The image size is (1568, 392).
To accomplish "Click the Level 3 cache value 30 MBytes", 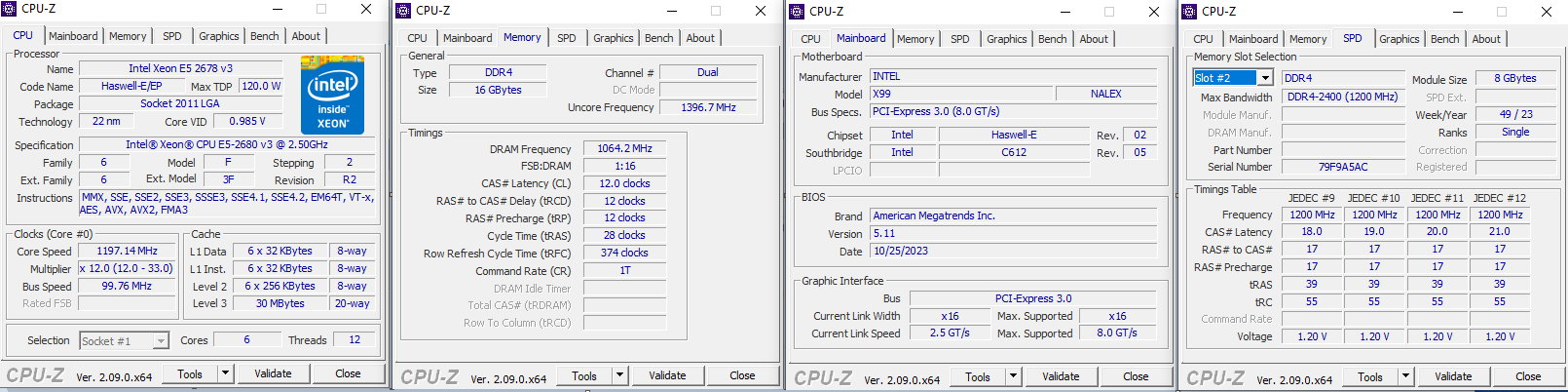I will point(280,303).
